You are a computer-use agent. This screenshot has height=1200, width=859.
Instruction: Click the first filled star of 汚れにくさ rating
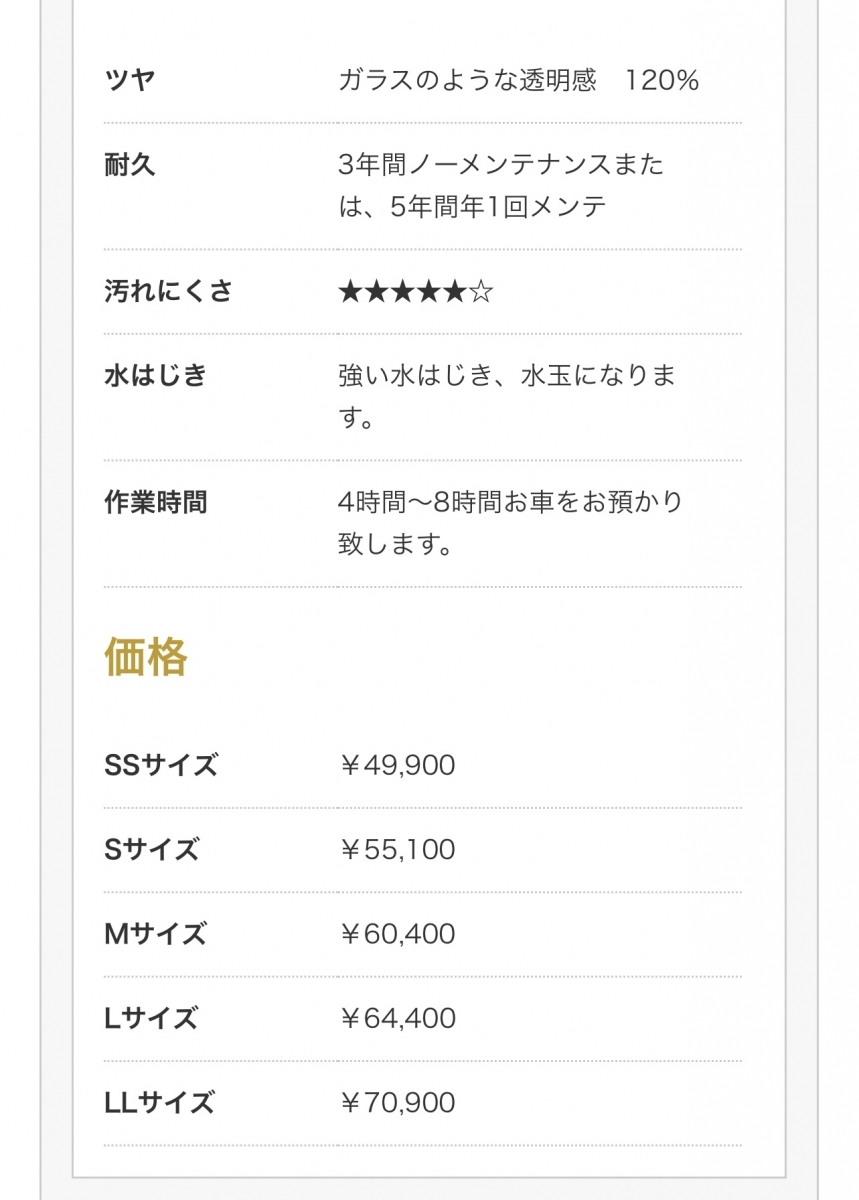click(350, 293)
